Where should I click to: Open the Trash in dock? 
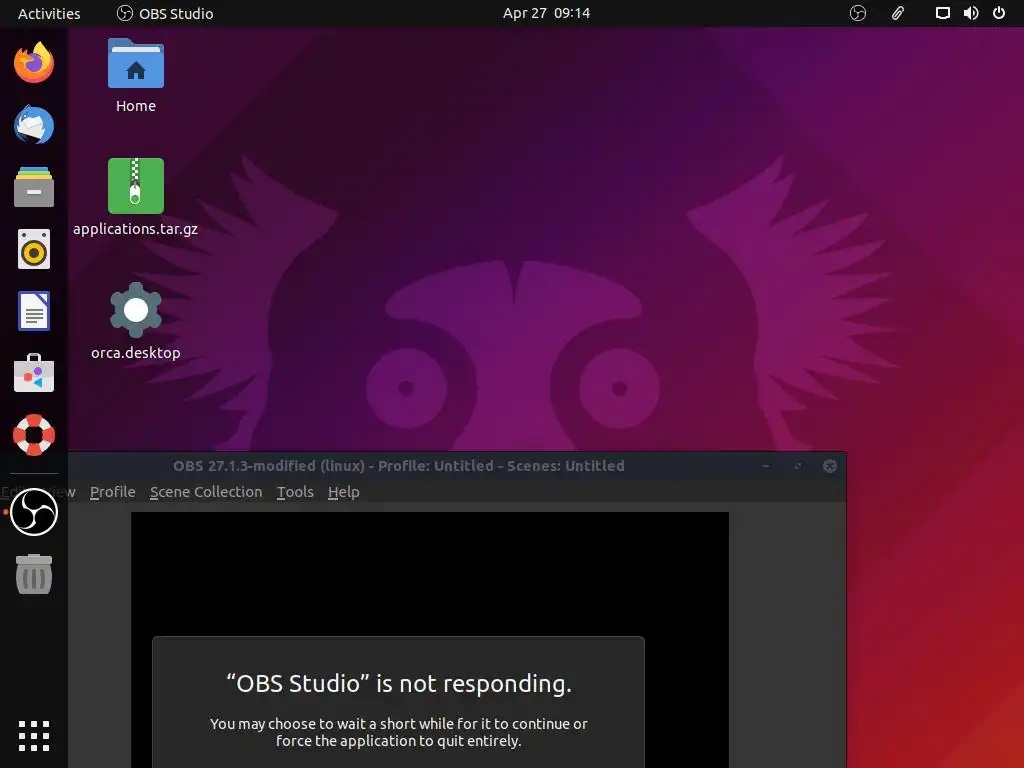pos(34,574)
